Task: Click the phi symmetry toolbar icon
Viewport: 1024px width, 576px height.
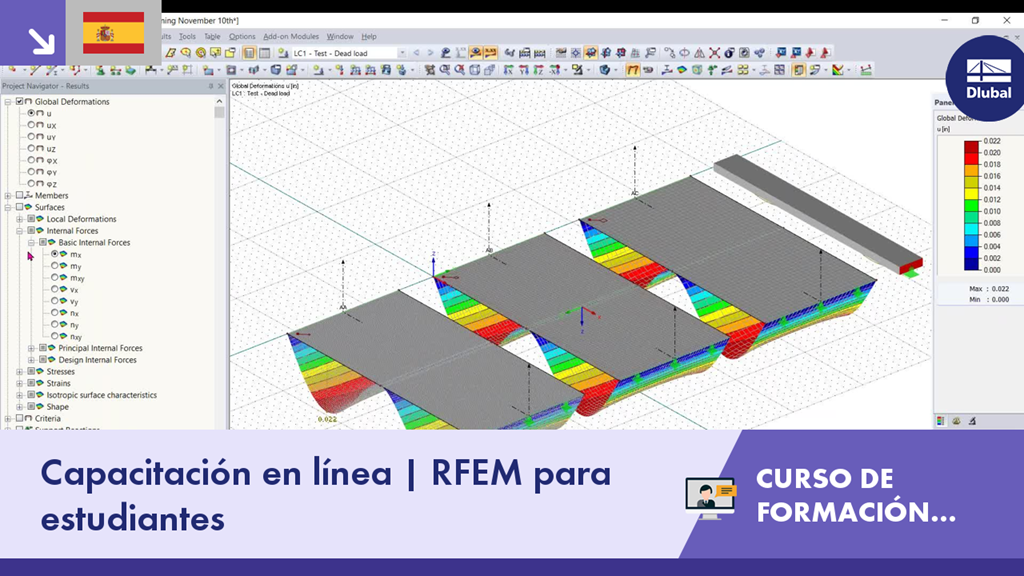Action: (684, 53)
